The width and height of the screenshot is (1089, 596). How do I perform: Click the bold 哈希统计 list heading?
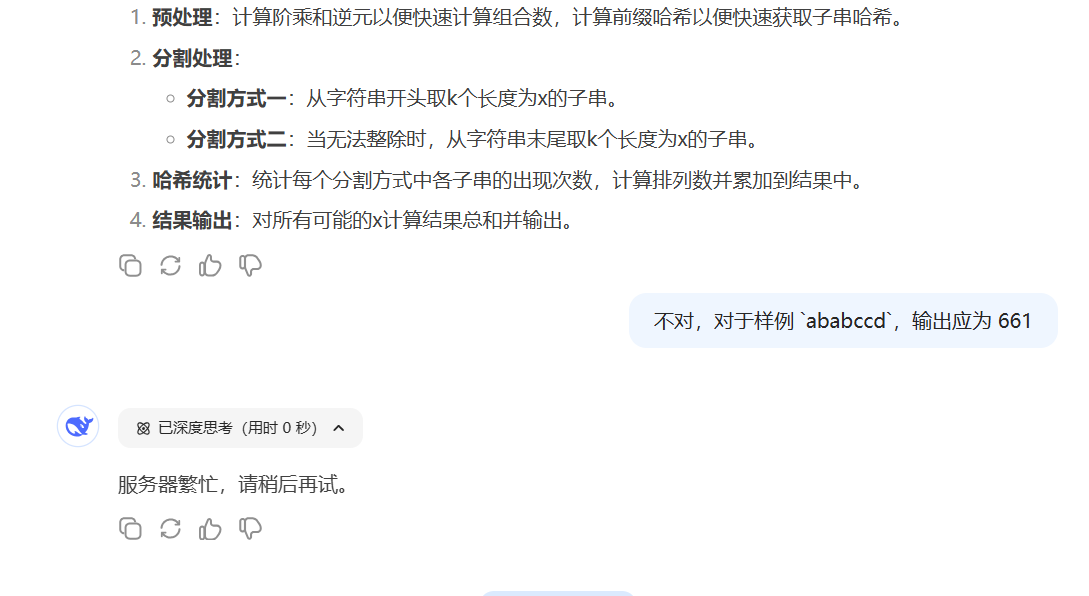pyautogui.click(x=192, y=181)
